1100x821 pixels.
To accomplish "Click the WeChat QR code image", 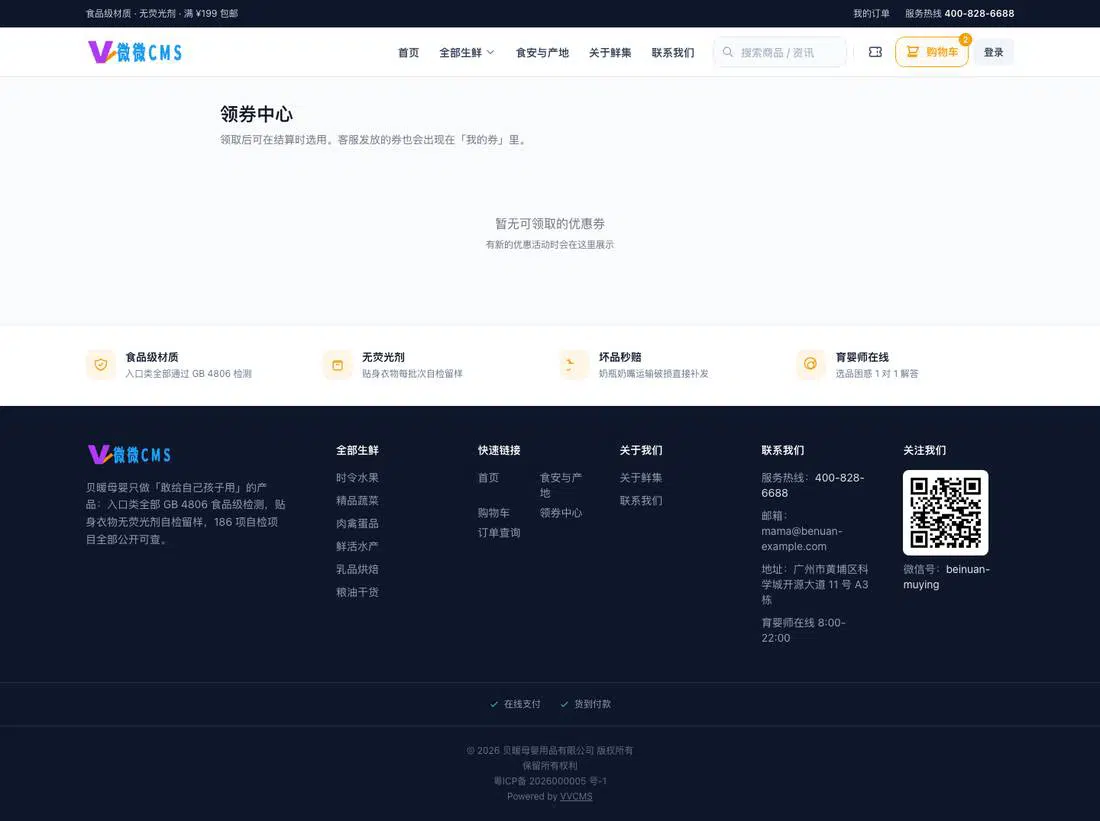I will (x=945, y=513).
